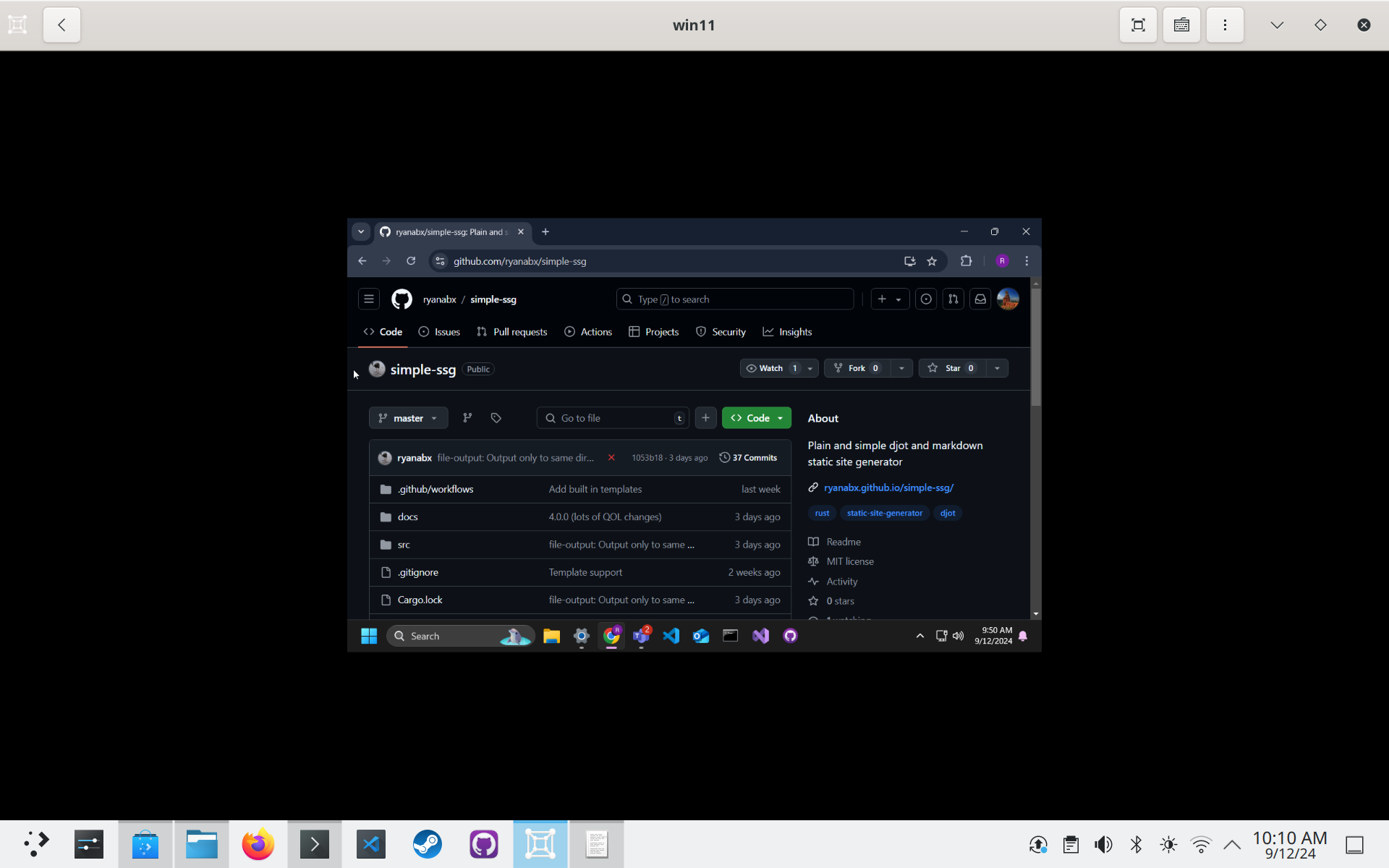Open the GitHub hamburger navigation menu
Screen dimensions: 1389x868
(x=369, y=299)
